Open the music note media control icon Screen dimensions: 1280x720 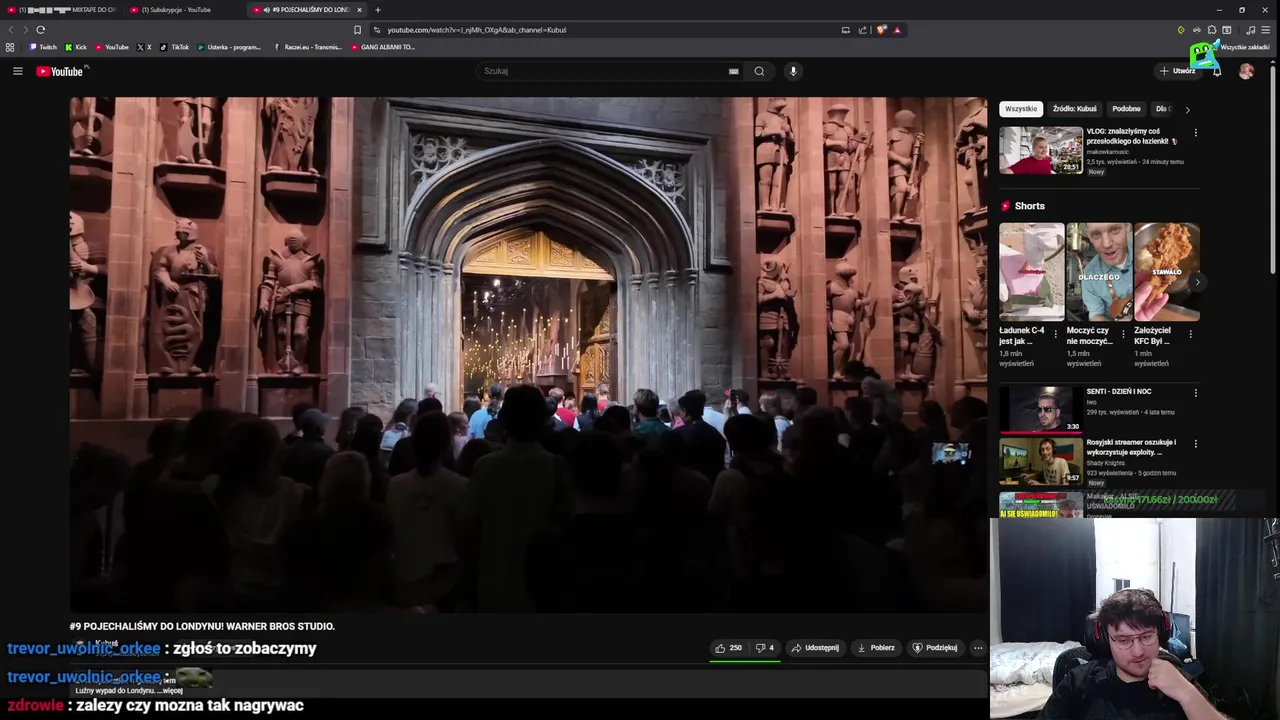point(1250,30)
